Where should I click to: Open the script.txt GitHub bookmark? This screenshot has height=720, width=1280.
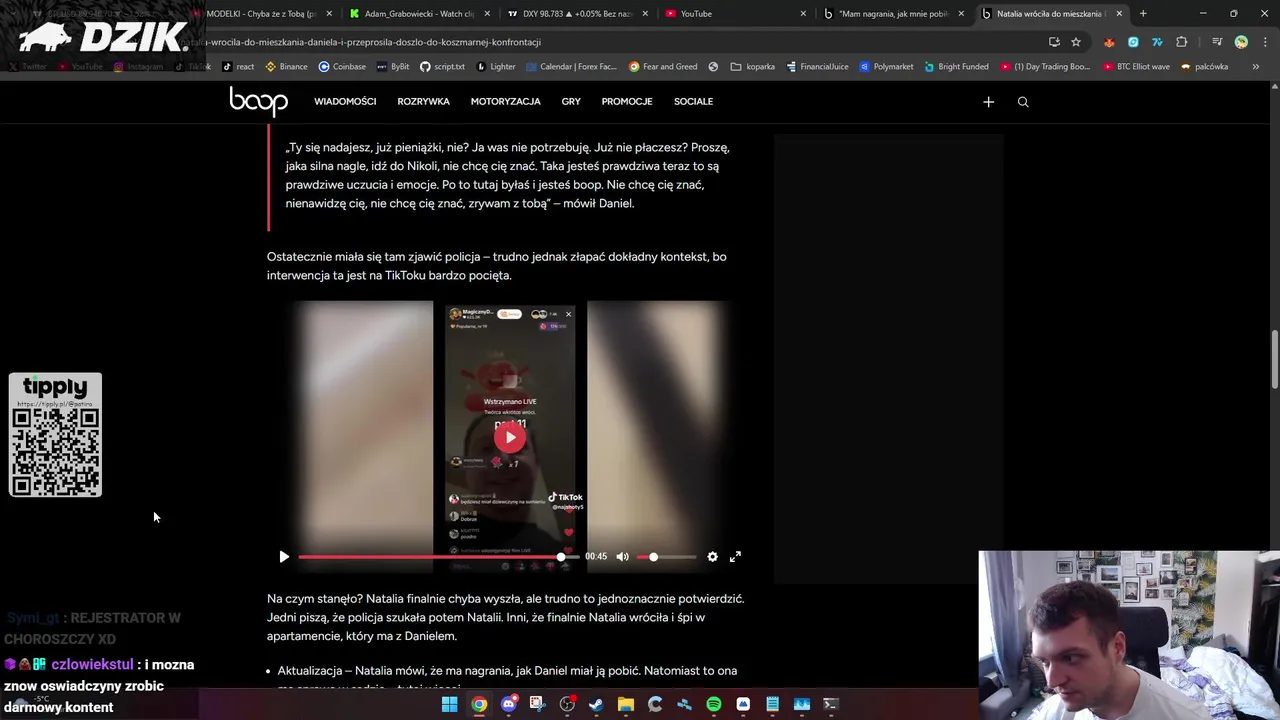pyautogui.click(x=442, y=67)
